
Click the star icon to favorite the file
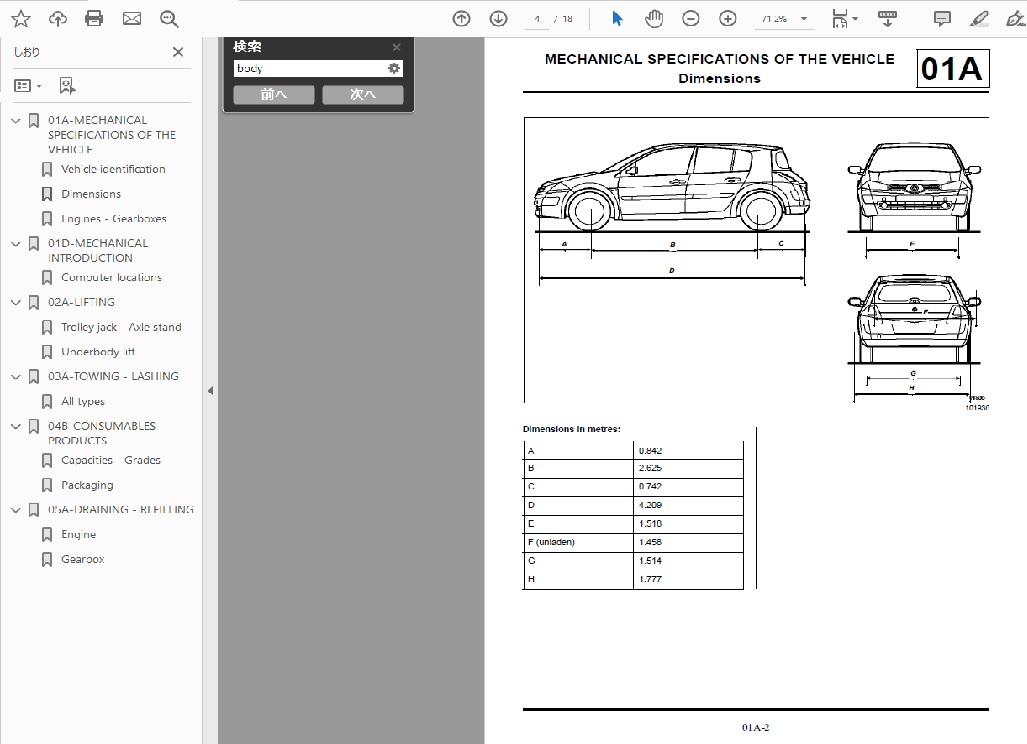point(20,19)
